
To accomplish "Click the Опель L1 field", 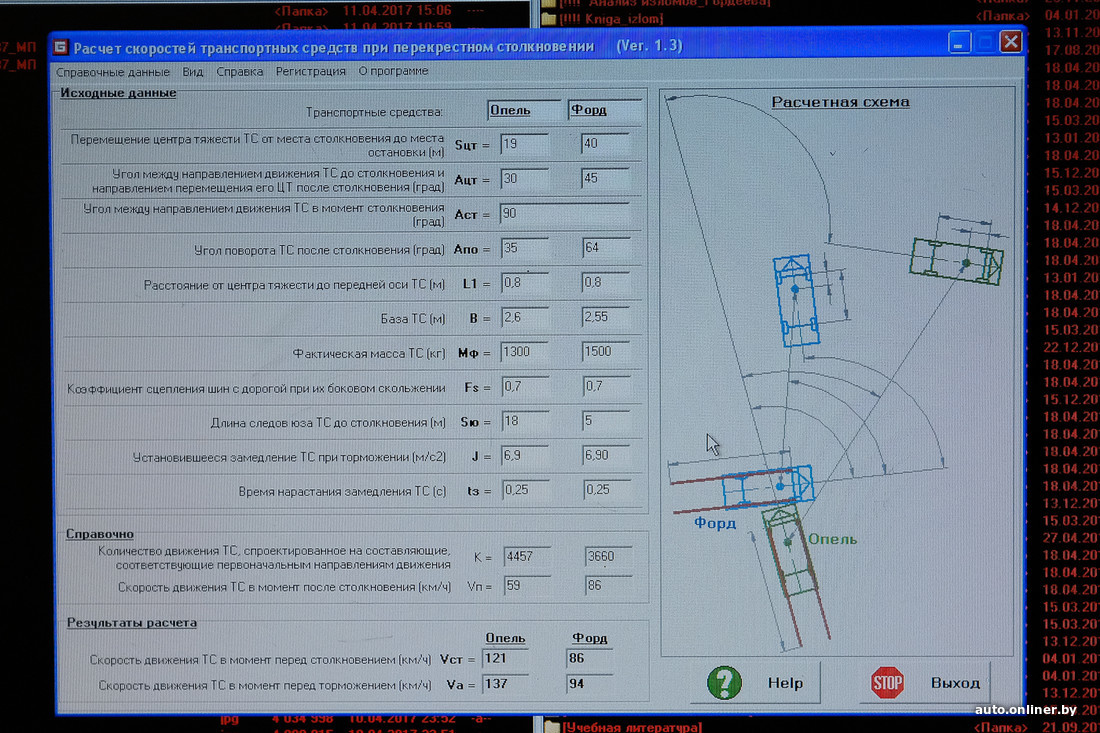I will pyautogui.click(x=525, y=283).
